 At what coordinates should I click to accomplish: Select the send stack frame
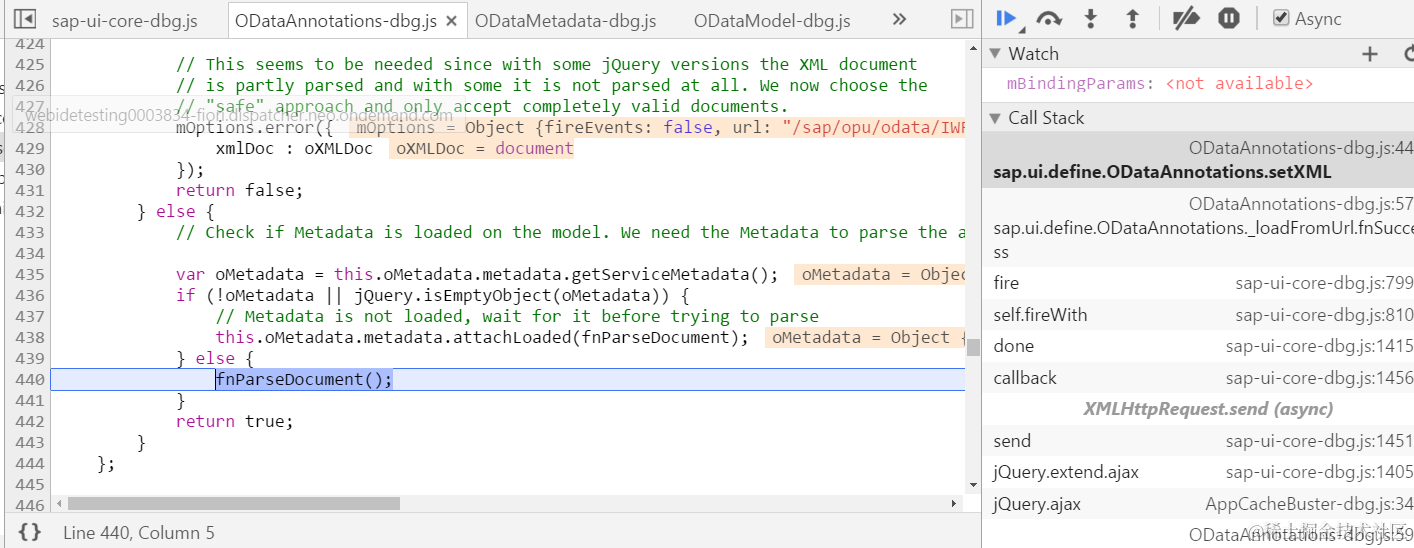pyautogui.click(x=1198, y=441)
